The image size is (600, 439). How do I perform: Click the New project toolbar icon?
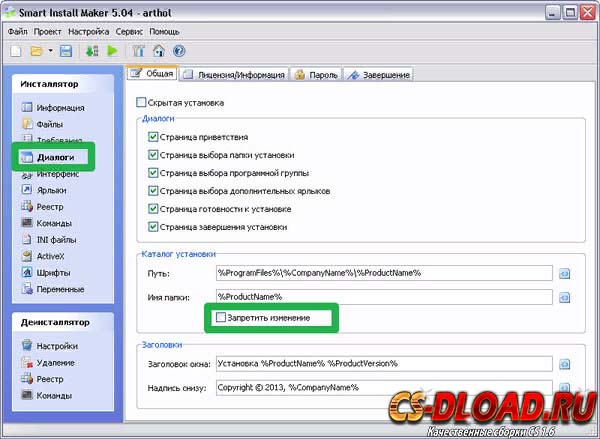click(16, 51)
